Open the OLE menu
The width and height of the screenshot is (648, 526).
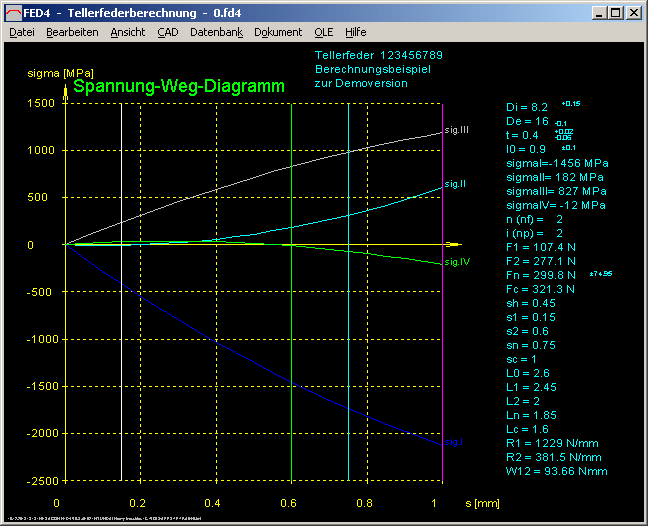click(324, 32)
